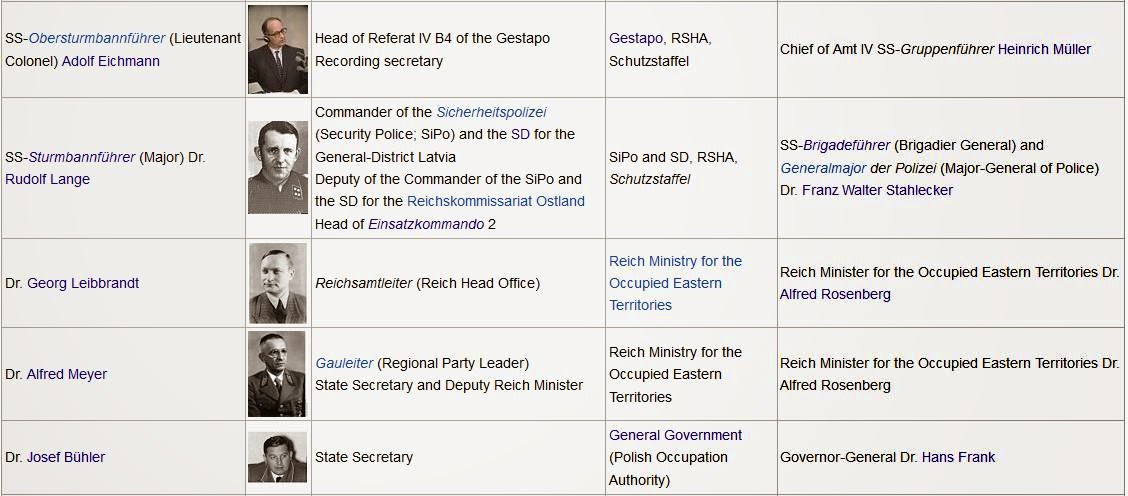Screen dimensions: 1128x496
Task: Follow the General Government link
Action: click(675, 435)
